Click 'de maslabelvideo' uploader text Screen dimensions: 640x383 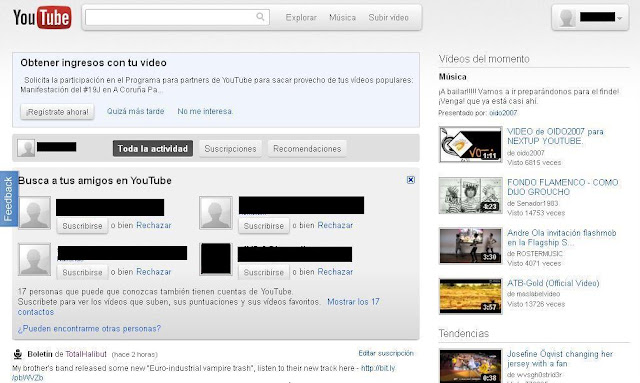pos(533,294)
